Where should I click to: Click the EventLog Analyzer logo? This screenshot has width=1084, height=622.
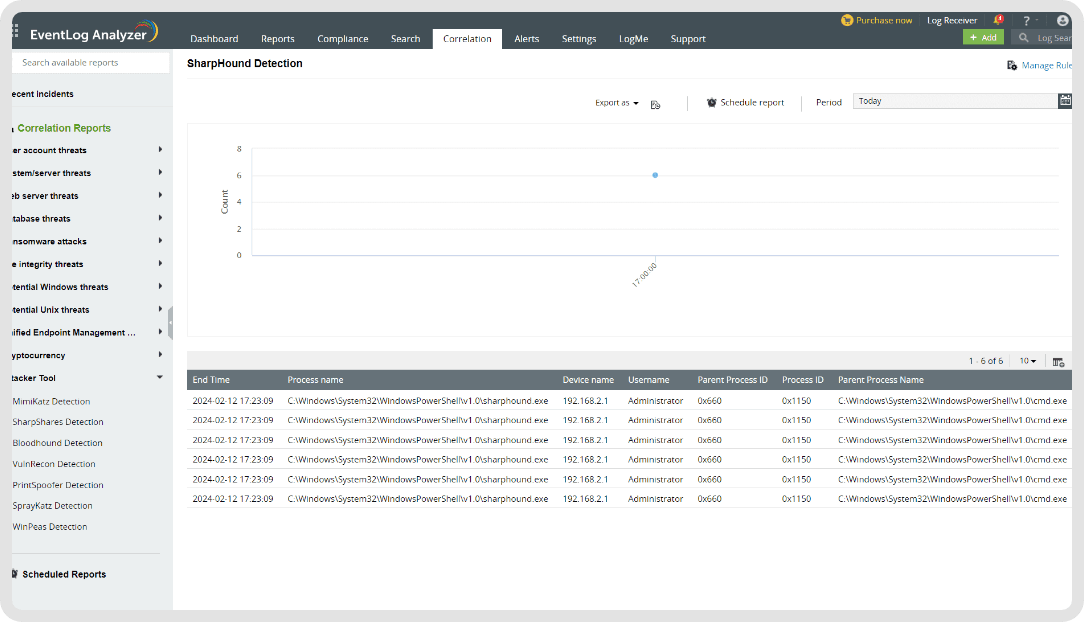tap(94, 32)
